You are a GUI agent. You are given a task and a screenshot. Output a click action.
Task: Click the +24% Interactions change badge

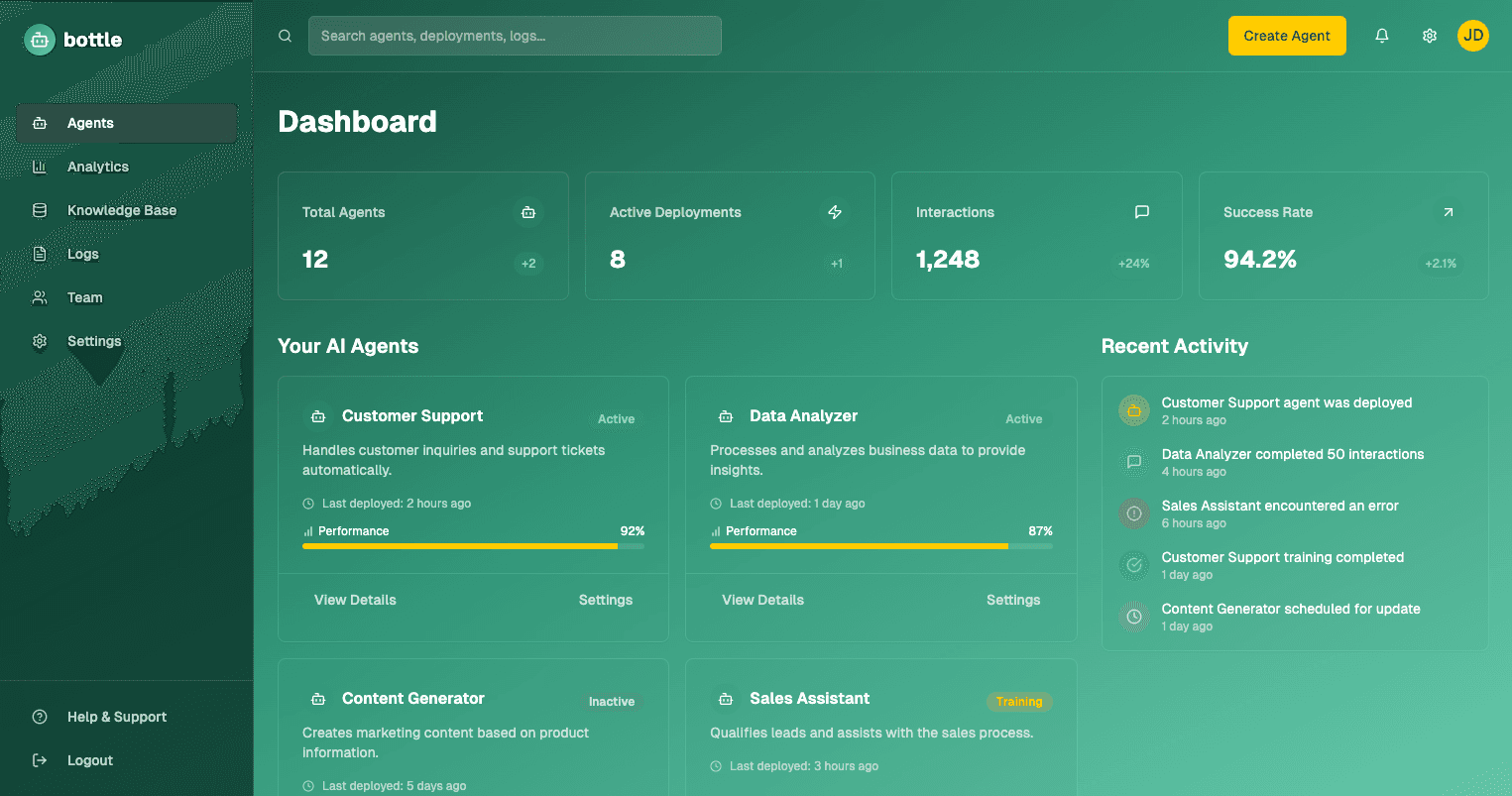pyautogui.click(x=1133, y=264)
